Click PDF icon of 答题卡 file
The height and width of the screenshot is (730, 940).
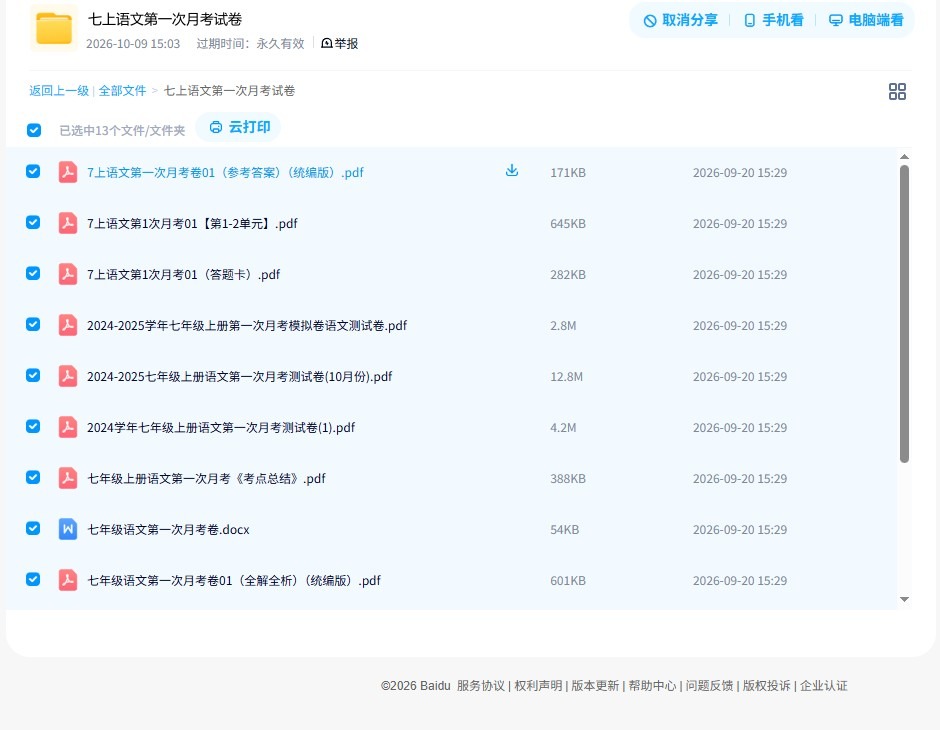(x=68, y=274)
